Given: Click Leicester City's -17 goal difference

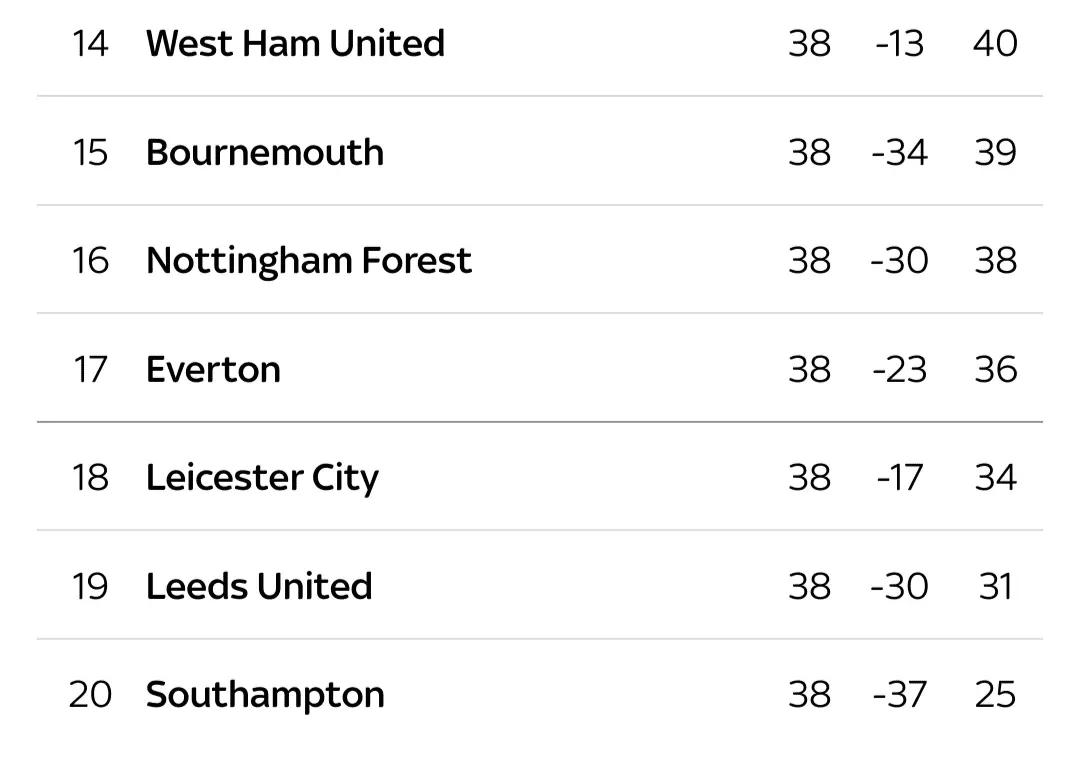Looking at the screenshot, I should (x=900, y=477).
